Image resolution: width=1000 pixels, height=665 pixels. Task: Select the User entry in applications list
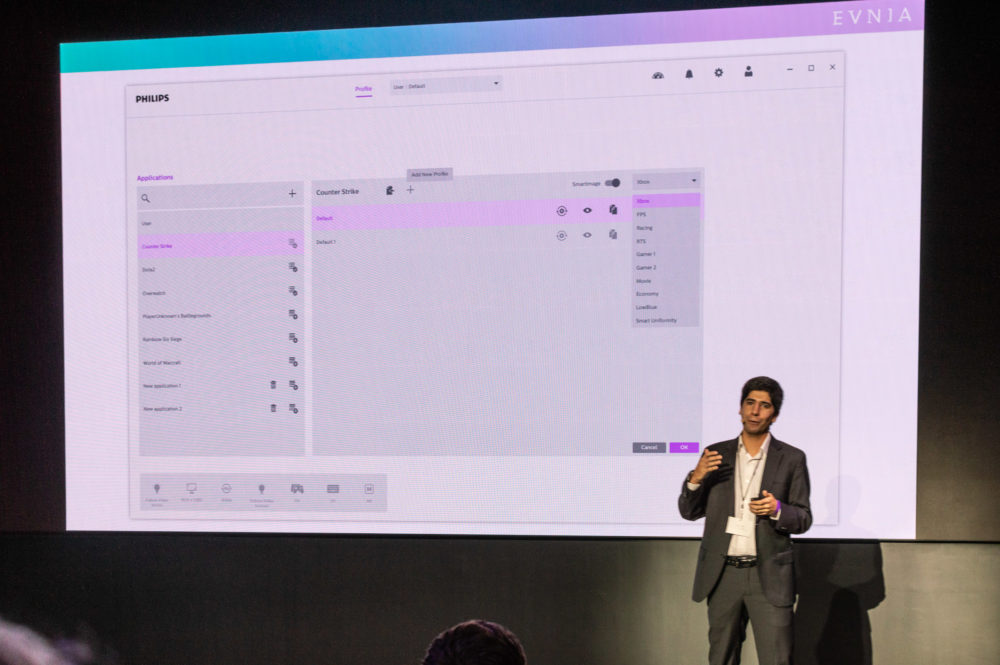coord(221,223)
